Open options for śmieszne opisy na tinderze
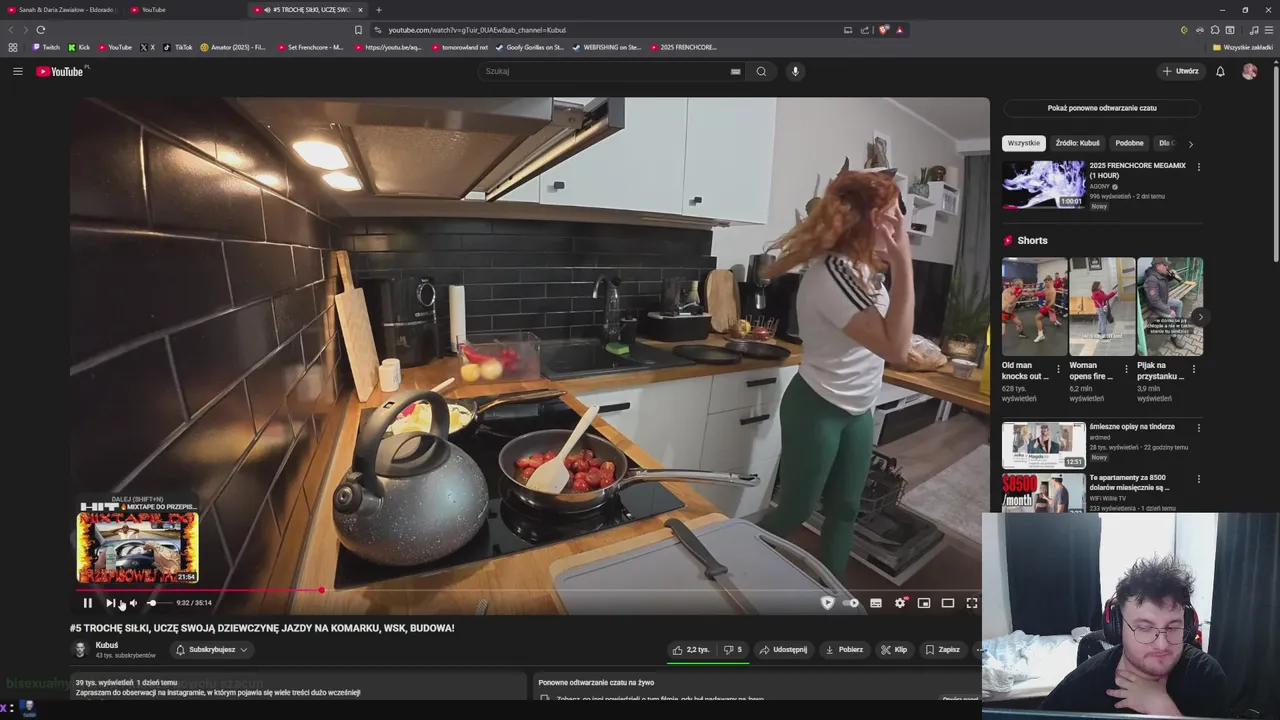Image resolution: width=1280 pixels, height=720 pixels. click(1198, 428)
